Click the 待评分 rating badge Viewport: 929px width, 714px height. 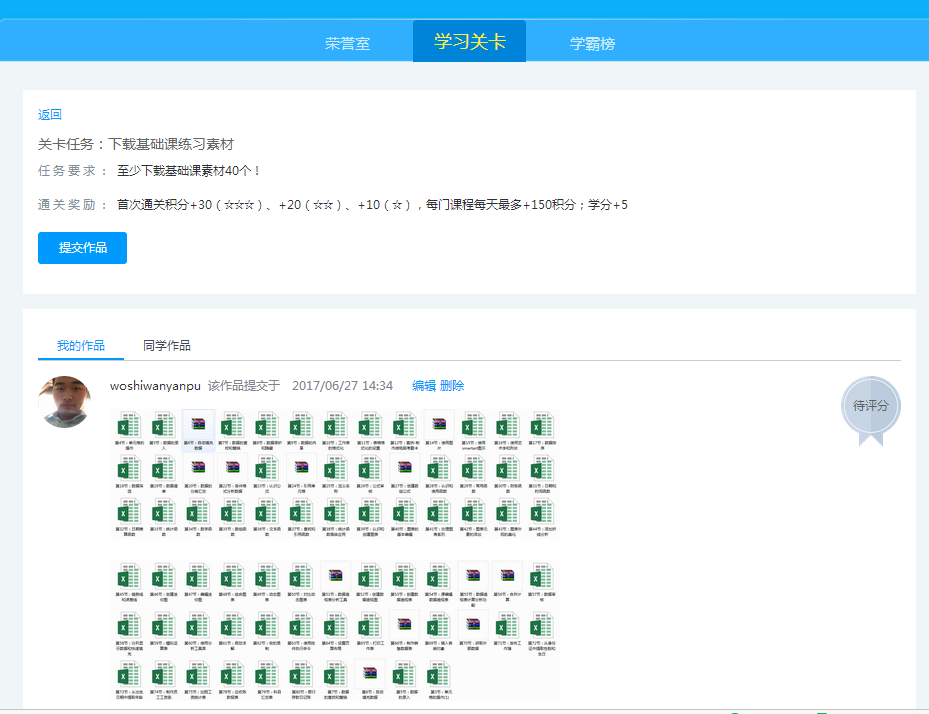(x=870, y=408)
